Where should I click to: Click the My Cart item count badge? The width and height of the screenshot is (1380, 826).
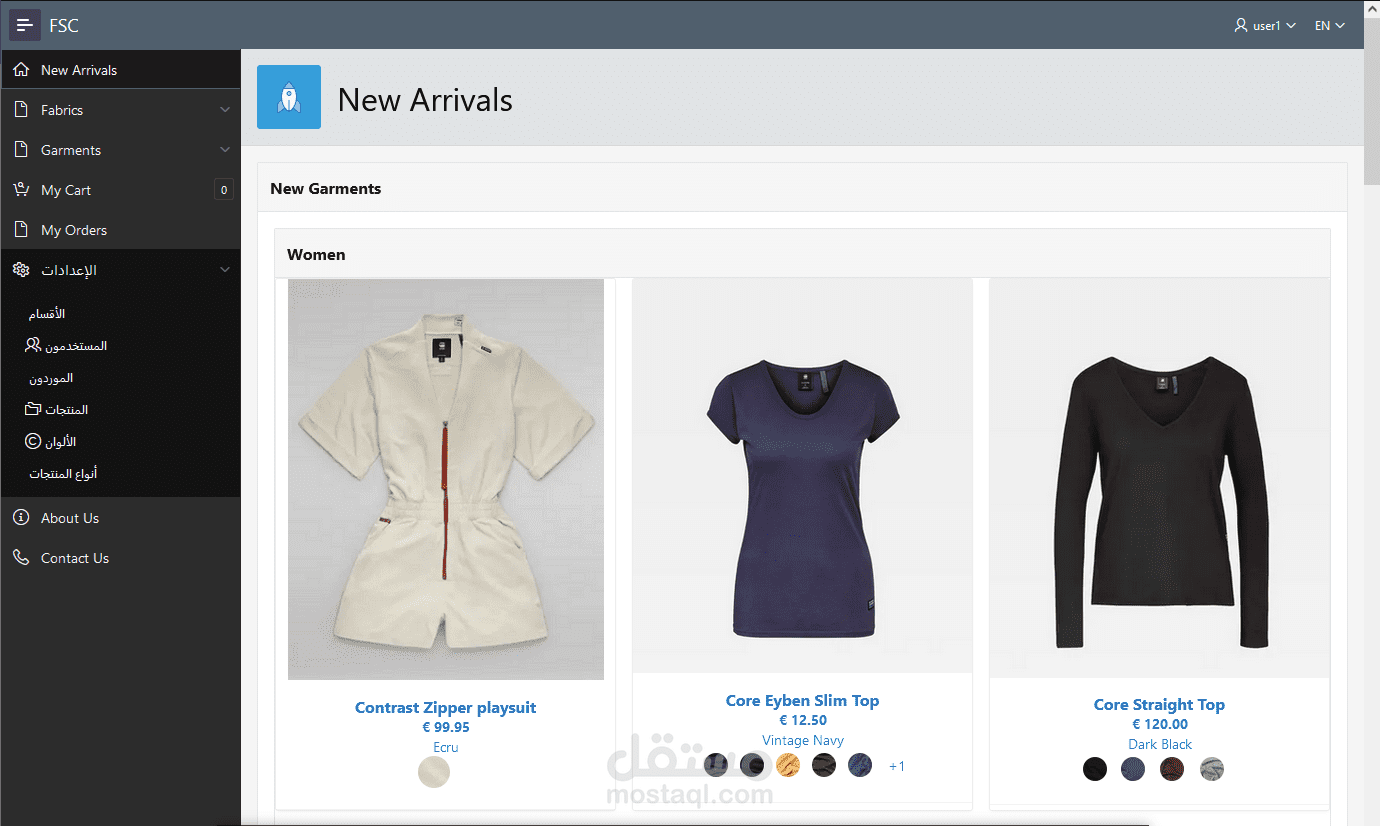224,190
